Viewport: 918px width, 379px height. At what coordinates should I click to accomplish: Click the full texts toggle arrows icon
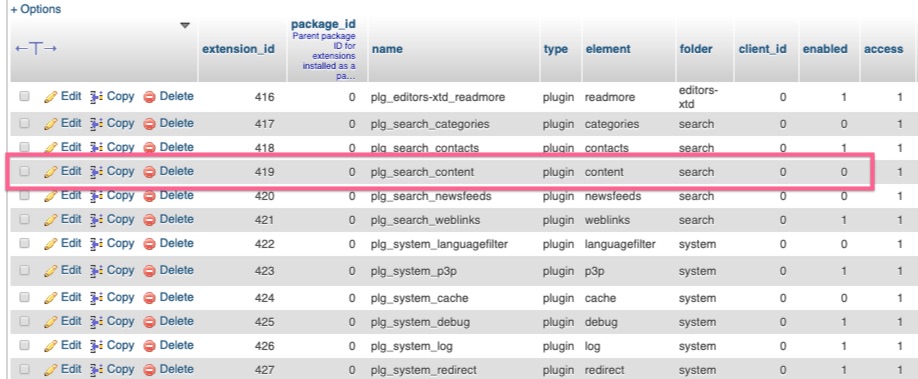36,49
